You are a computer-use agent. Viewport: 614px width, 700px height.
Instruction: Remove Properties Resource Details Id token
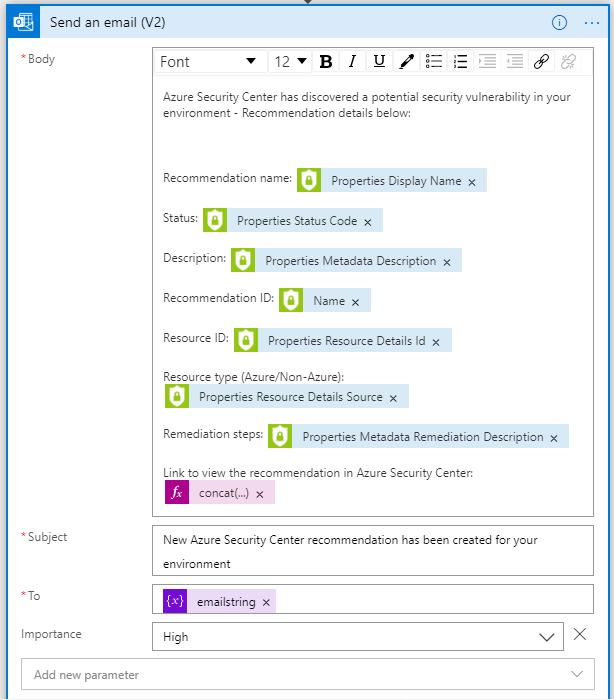coord(436,342)
